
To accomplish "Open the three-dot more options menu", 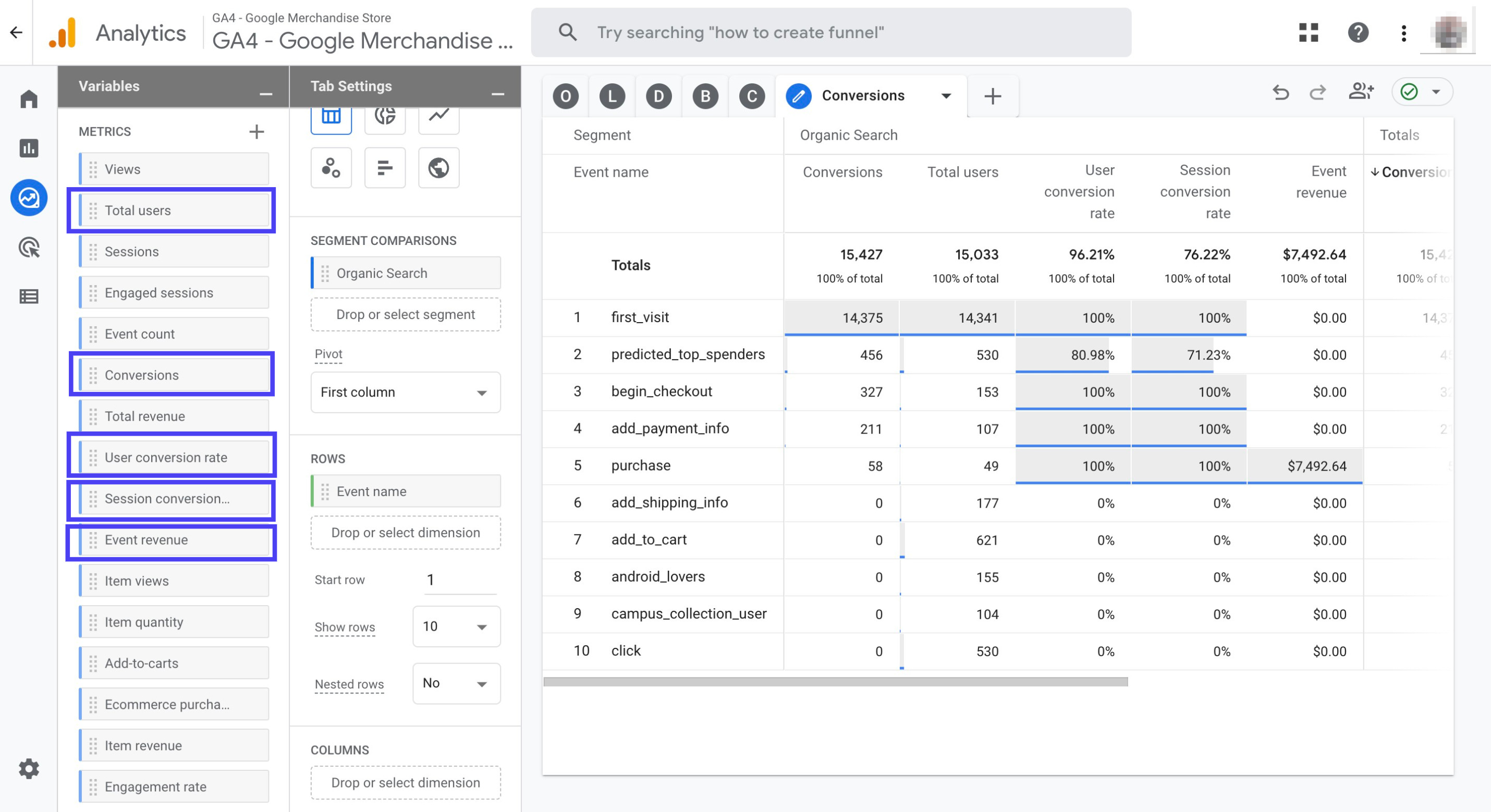I will pos(1403,32).
